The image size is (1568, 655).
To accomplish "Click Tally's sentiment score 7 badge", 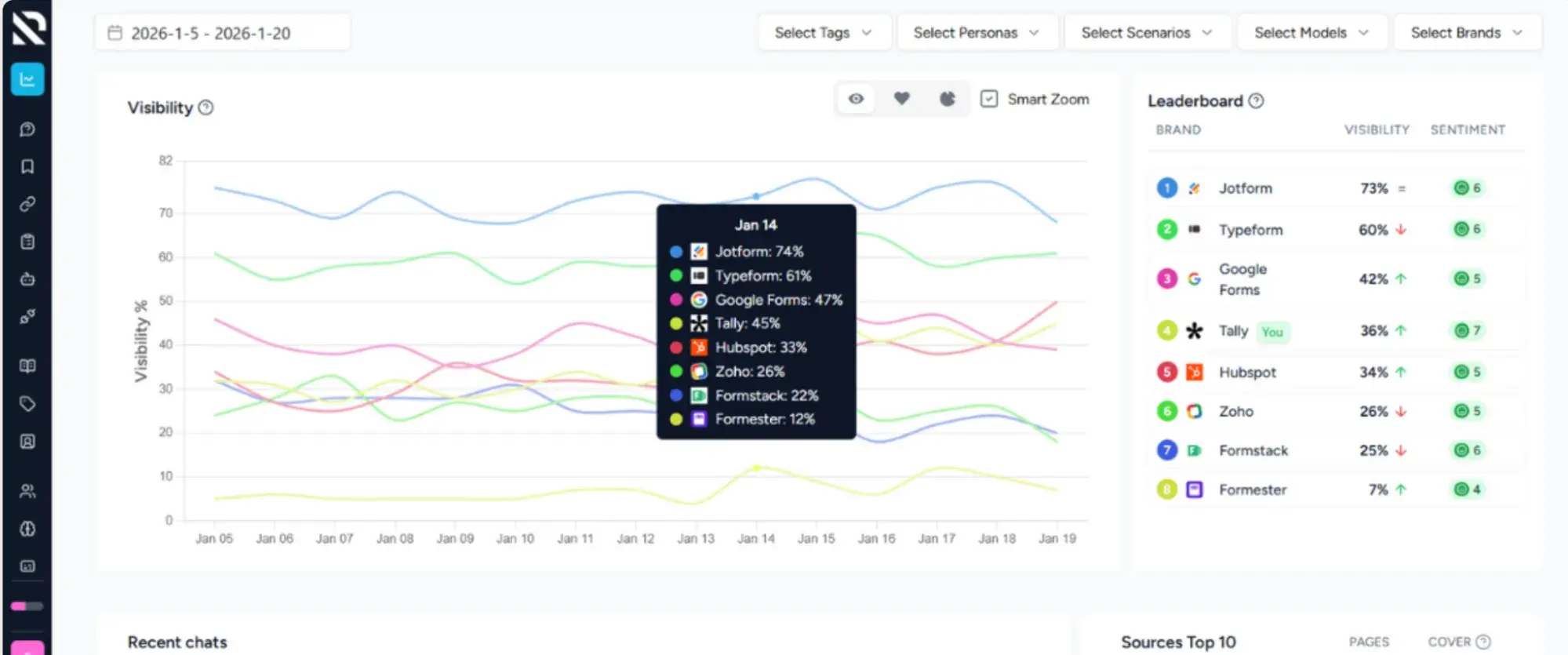I will [x=1468, y=330].
